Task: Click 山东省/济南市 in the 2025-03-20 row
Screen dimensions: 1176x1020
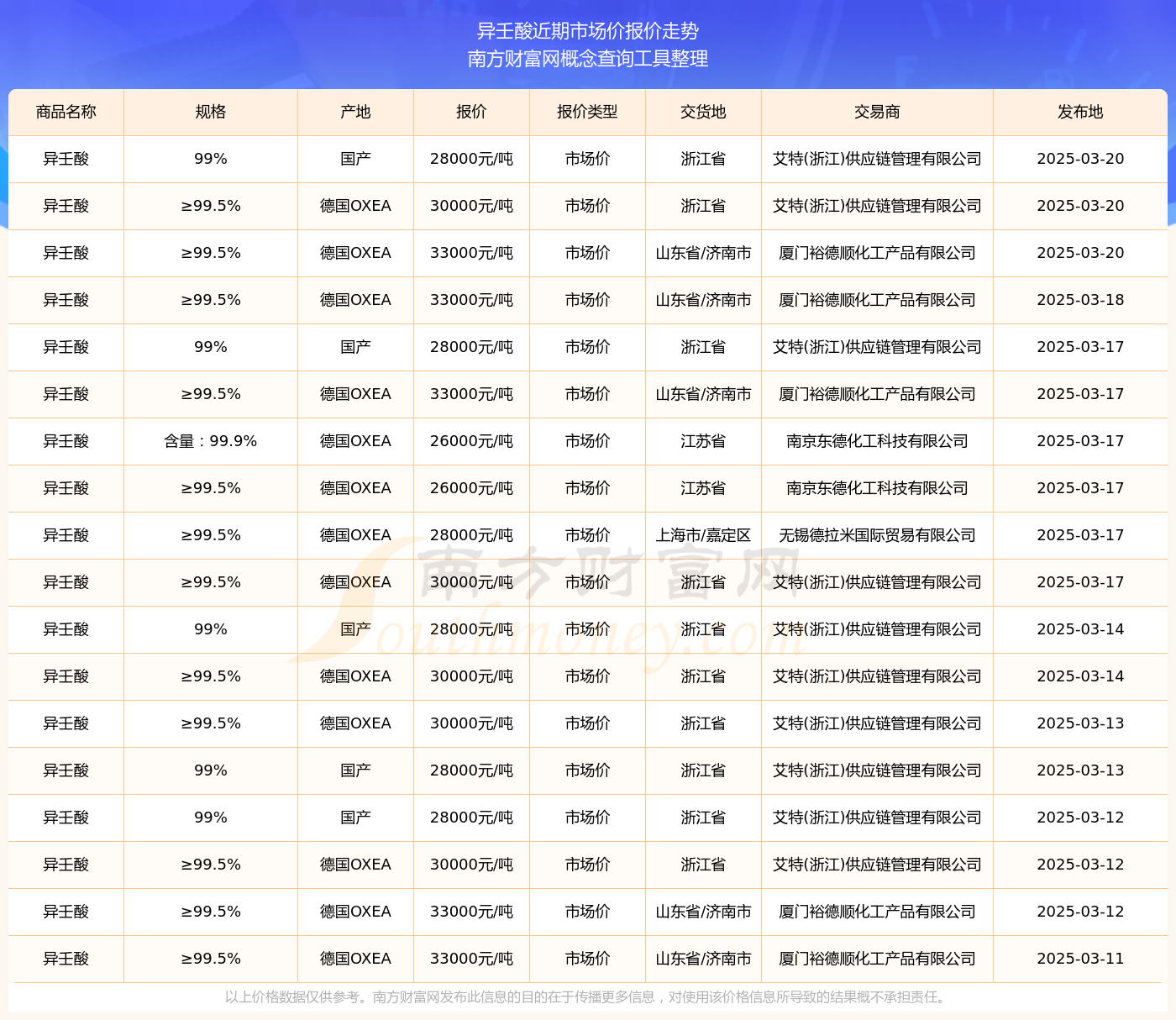Action: click(x=703, y=253)
